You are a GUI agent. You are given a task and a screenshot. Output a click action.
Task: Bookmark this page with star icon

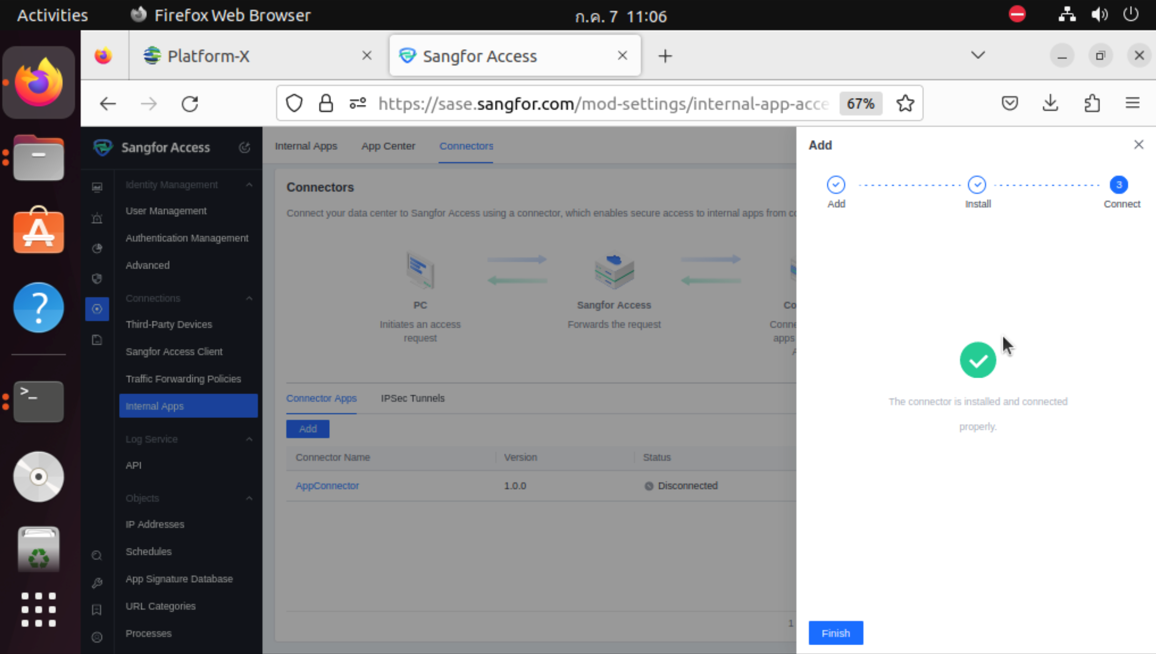coord(905,104)
